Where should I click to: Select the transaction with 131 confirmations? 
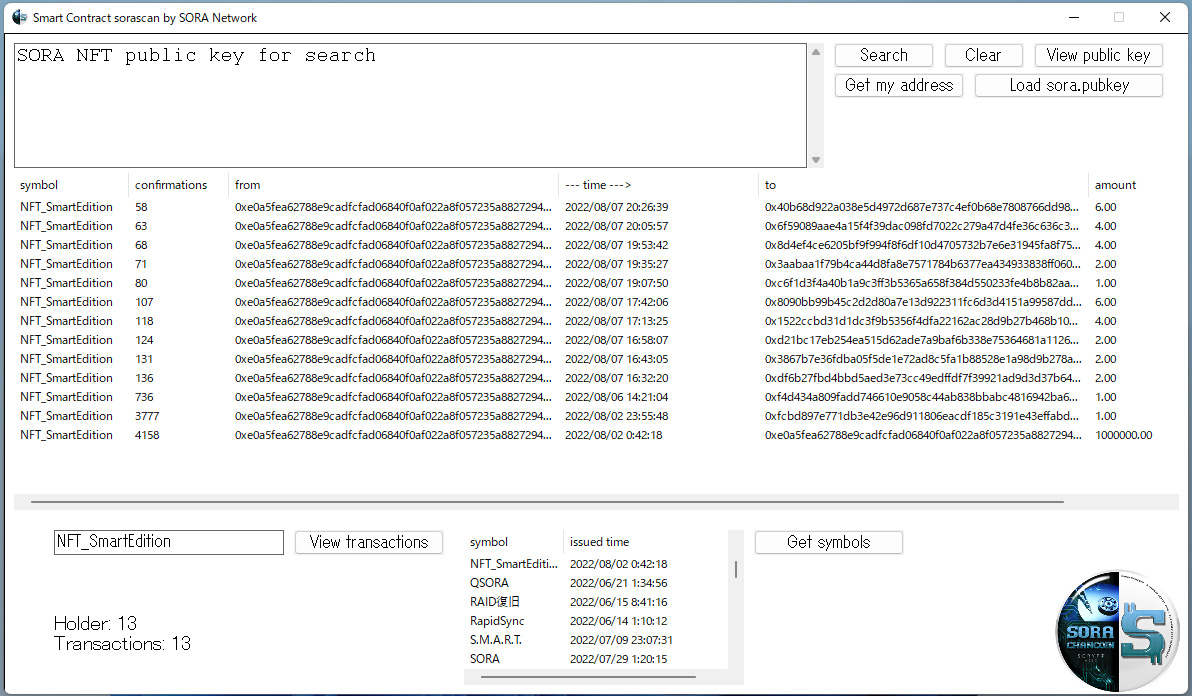pyautogui.click(x=596, y=359)
